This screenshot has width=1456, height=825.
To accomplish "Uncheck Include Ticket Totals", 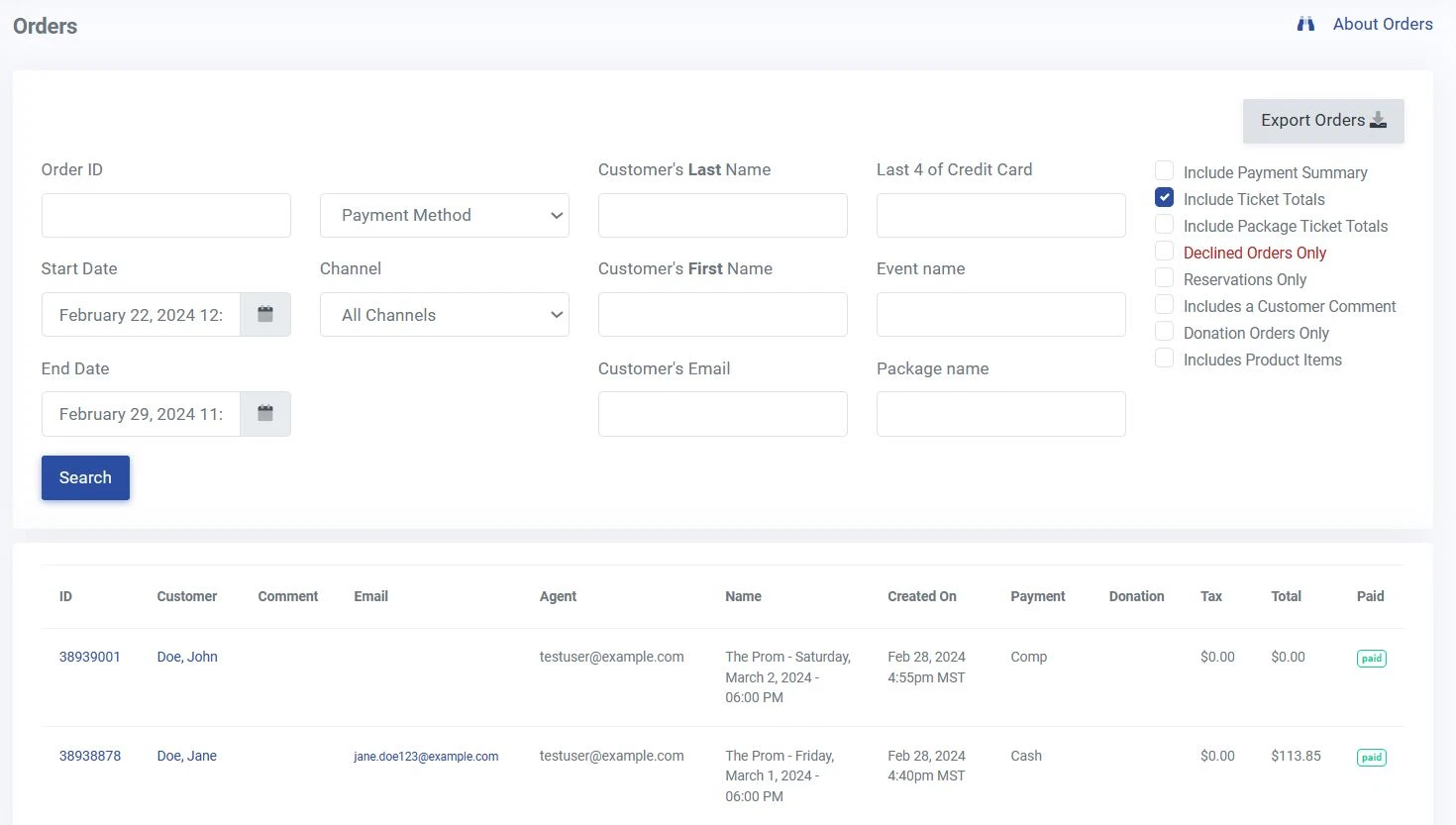I will (1165, 198).
